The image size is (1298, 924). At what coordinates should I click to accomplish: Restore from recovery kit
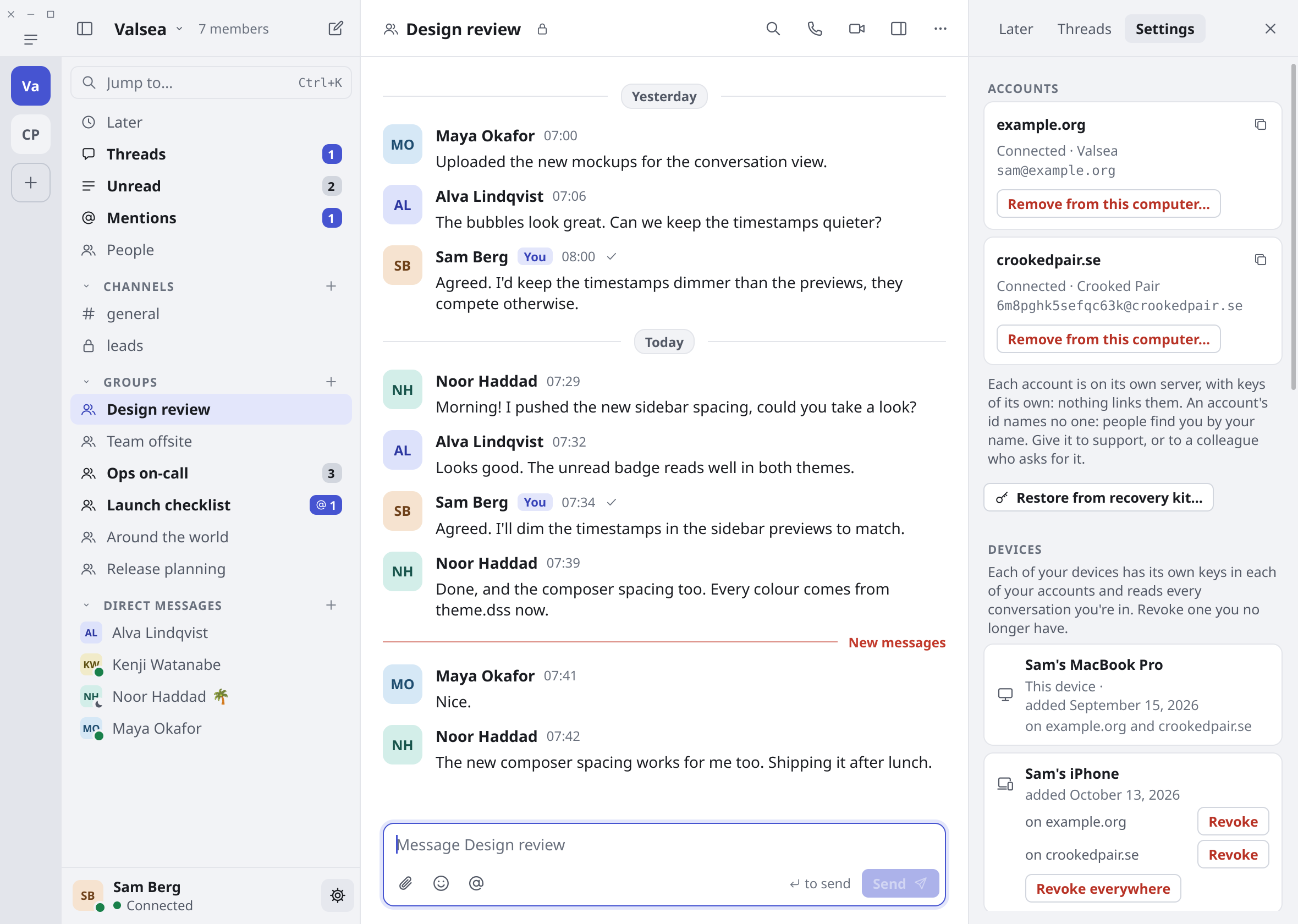[1098, 498]
